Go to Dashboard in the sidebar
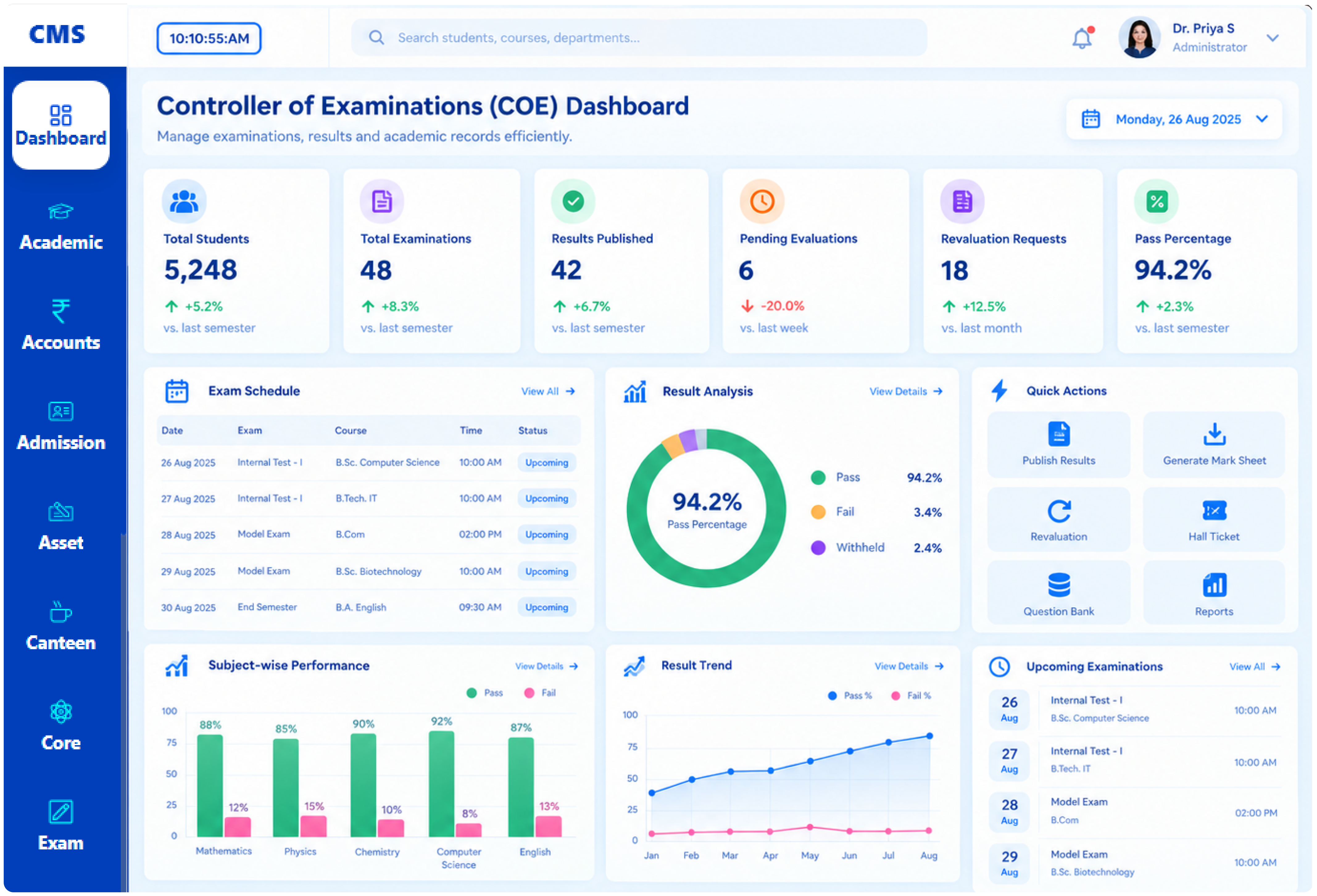 61,125
